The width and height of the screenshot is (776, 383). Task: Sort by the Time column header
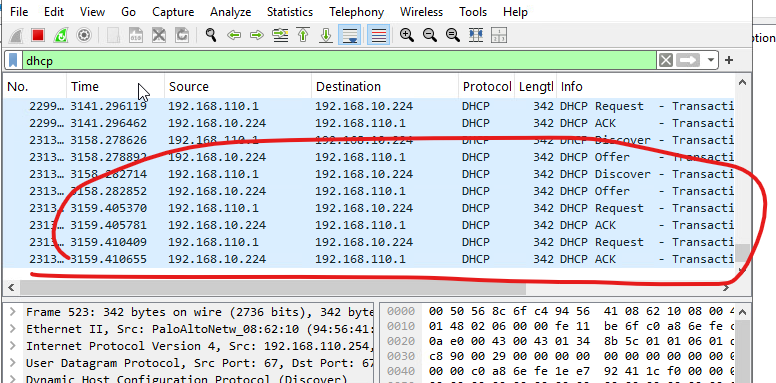coord(115,87)
